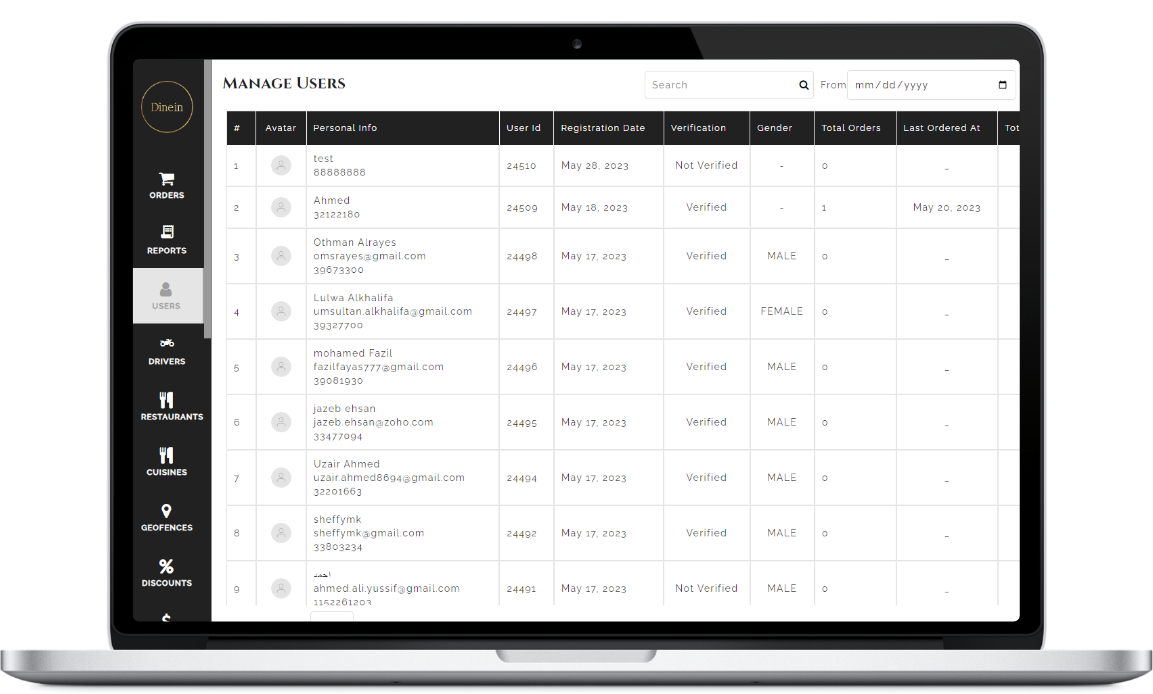Screen dimensions: 1153x694
Task: Click Othman Alrayes' avatar thumbnail
Action: tap(281, 257)
